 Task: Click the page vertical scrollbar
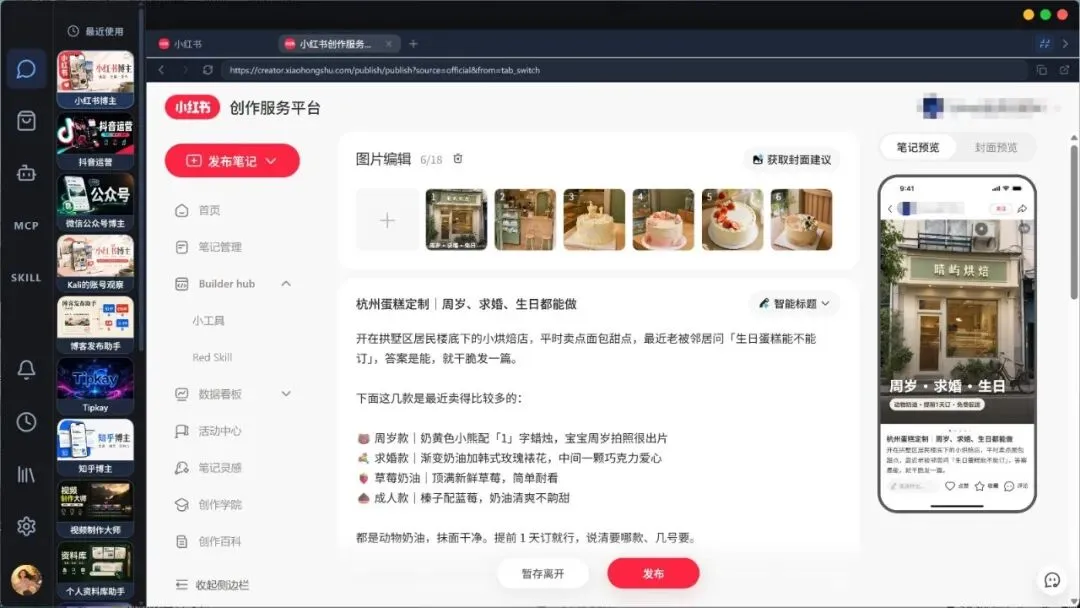click(1074, 220)
